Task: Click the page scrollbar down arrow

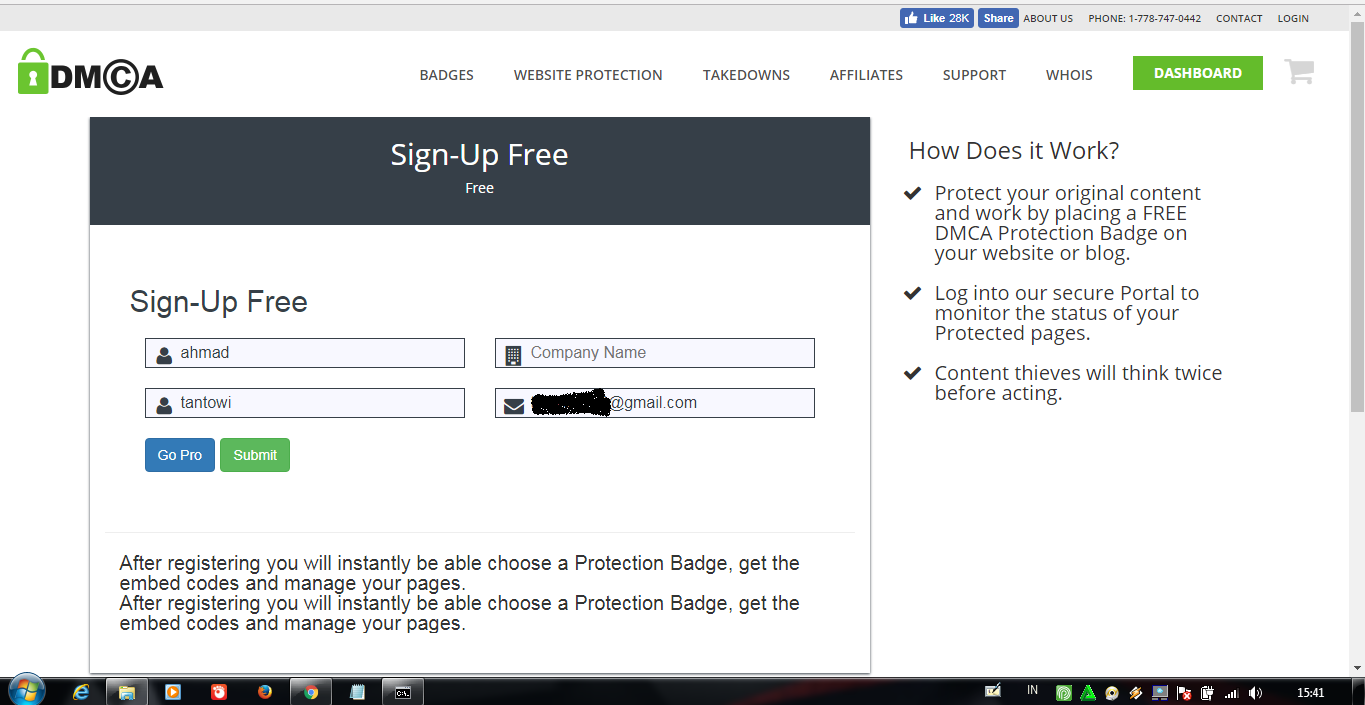Action: coord(1357,667)
